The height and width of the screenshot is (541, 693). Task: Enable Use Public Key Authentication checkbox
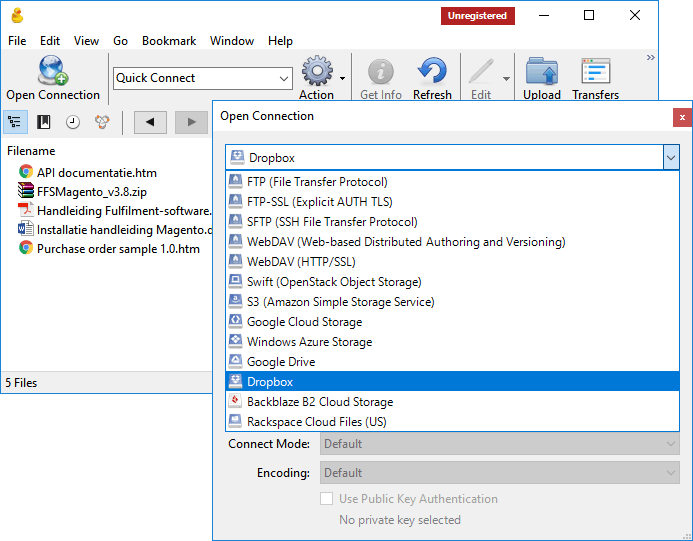327,499
